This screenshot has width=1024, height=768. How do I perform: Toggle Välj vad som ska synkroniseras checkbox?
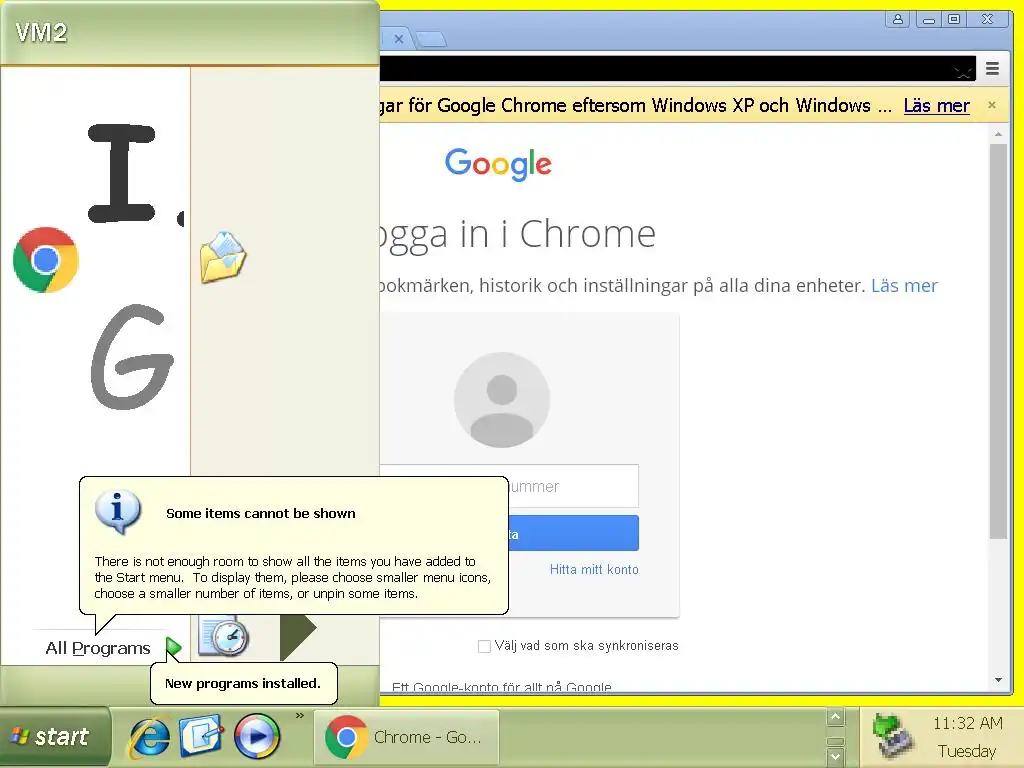coord(484,646)
